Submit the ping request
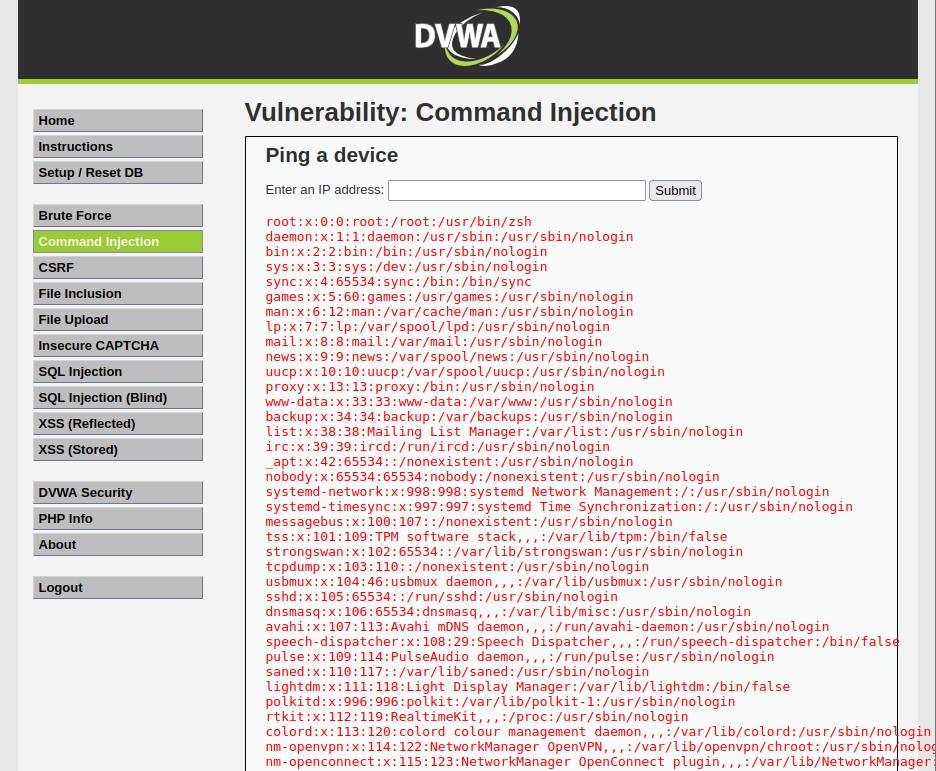The image size is (936, 771). pyautogui.click(x=675, y=190)
